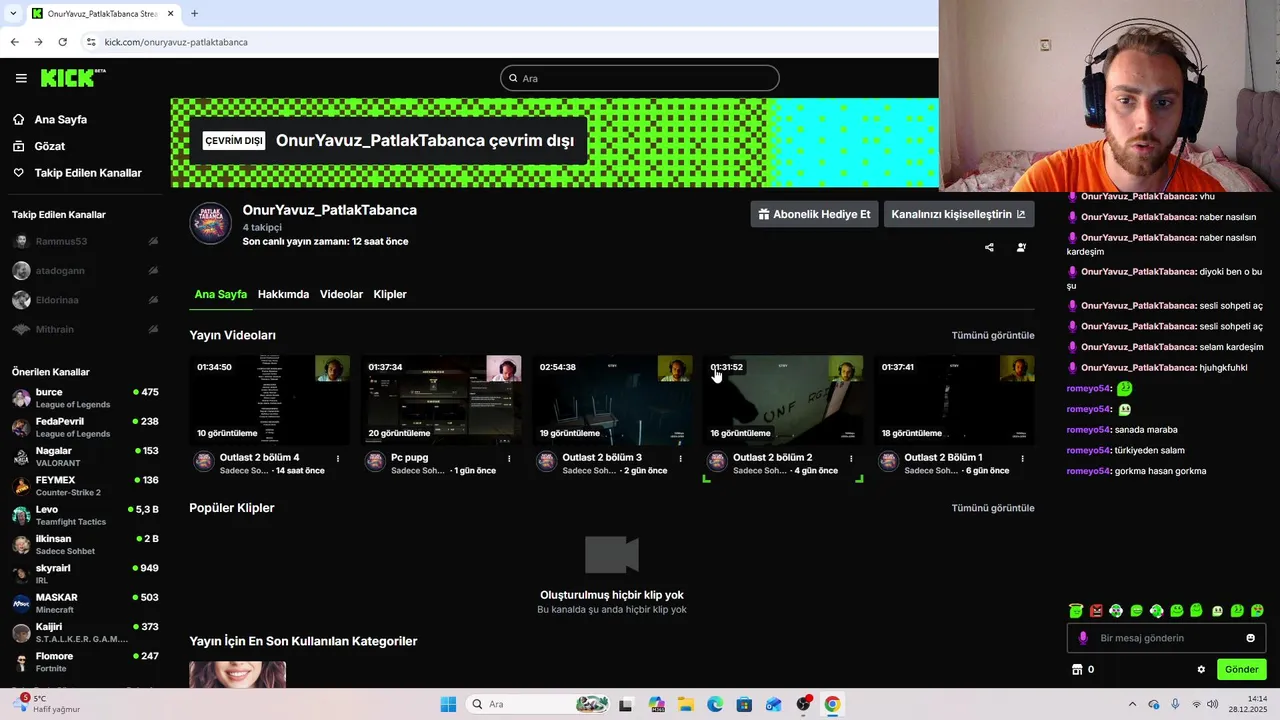This screenshot has width=1280, height=720.
Task: Click the OnurYavuz_PatlakTabanca channel avatar
Action: tap(210, 224)
